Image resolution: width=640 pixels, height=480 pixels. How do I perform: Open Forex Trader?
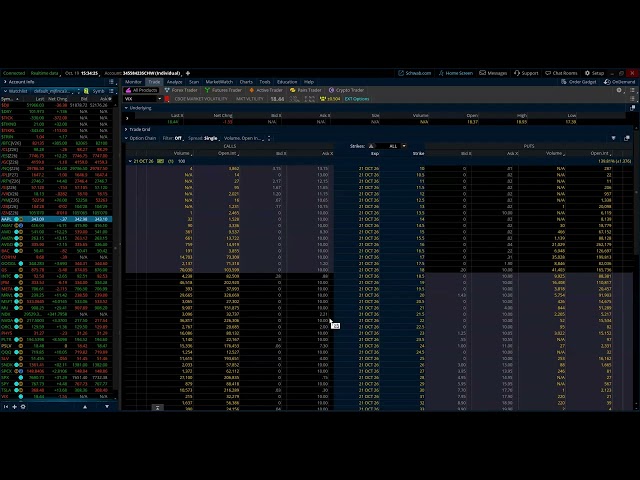point(181,90)
